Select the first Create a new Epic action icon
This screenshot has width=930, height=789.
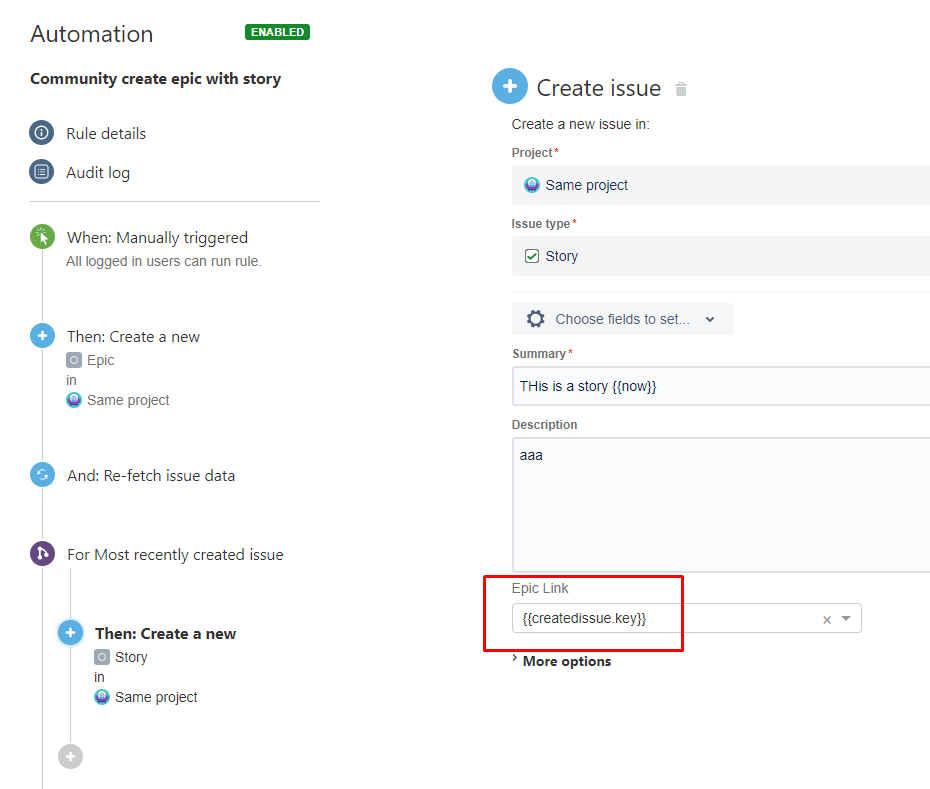[x=42, y=336]
